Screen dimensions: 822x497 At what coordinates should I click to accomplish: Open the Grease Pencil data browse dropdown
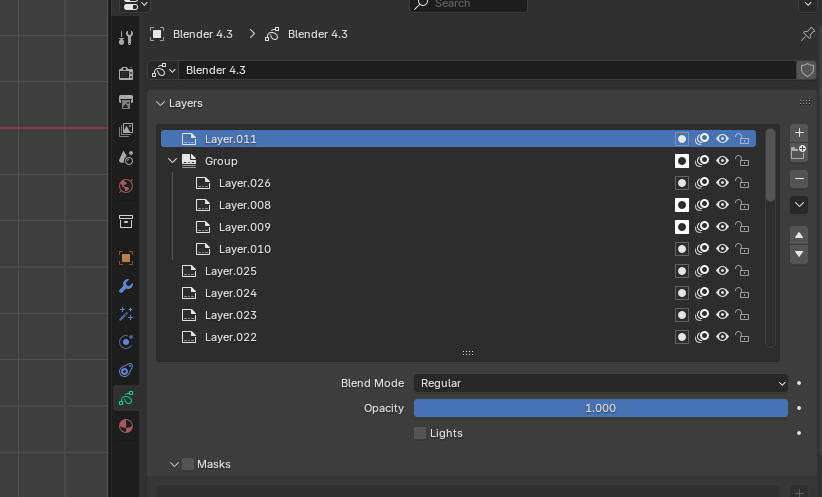pyautogui.click(x=164, y=70)
